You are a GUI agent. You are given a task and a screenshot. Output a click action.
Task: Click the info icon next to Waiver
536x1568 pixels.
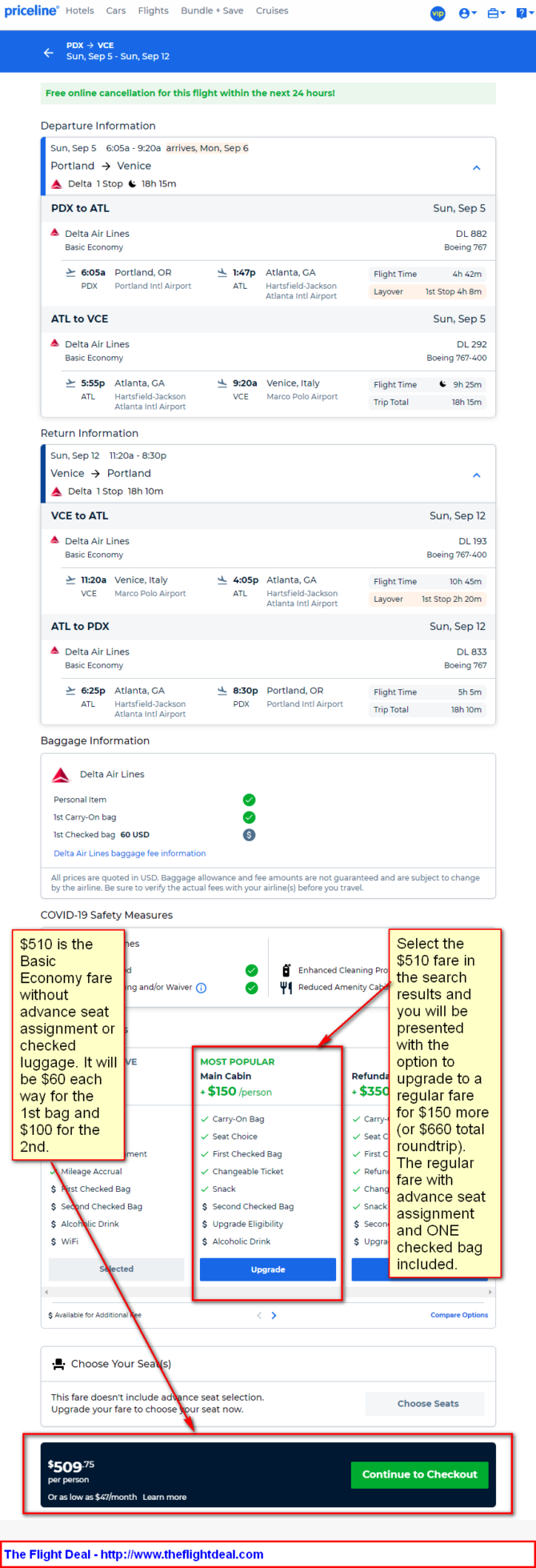click(x=202, y=988)
